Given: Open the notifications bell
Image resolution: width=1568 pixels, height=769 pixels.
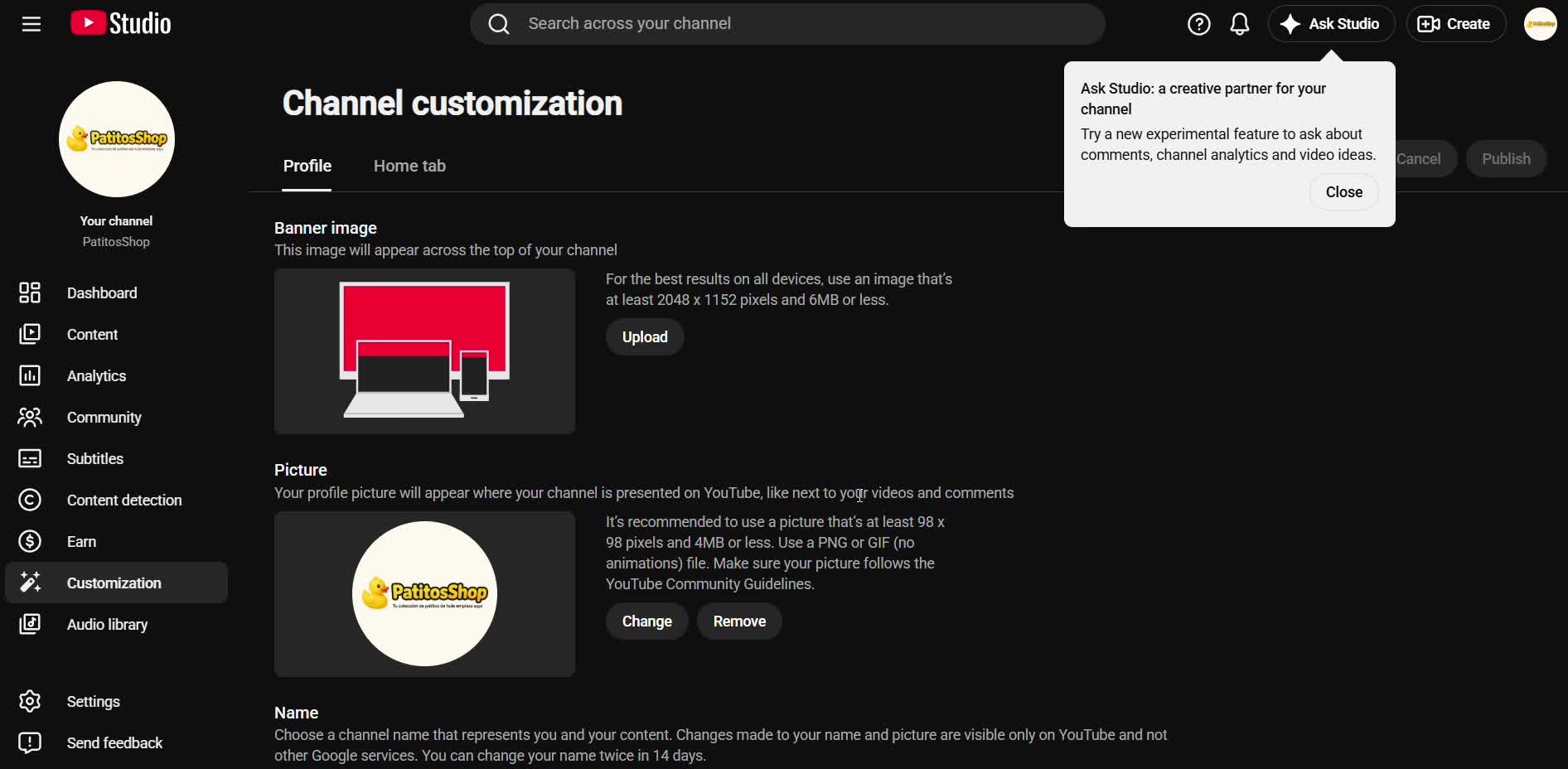Looking at the screenshot, I should [1239, 24].
